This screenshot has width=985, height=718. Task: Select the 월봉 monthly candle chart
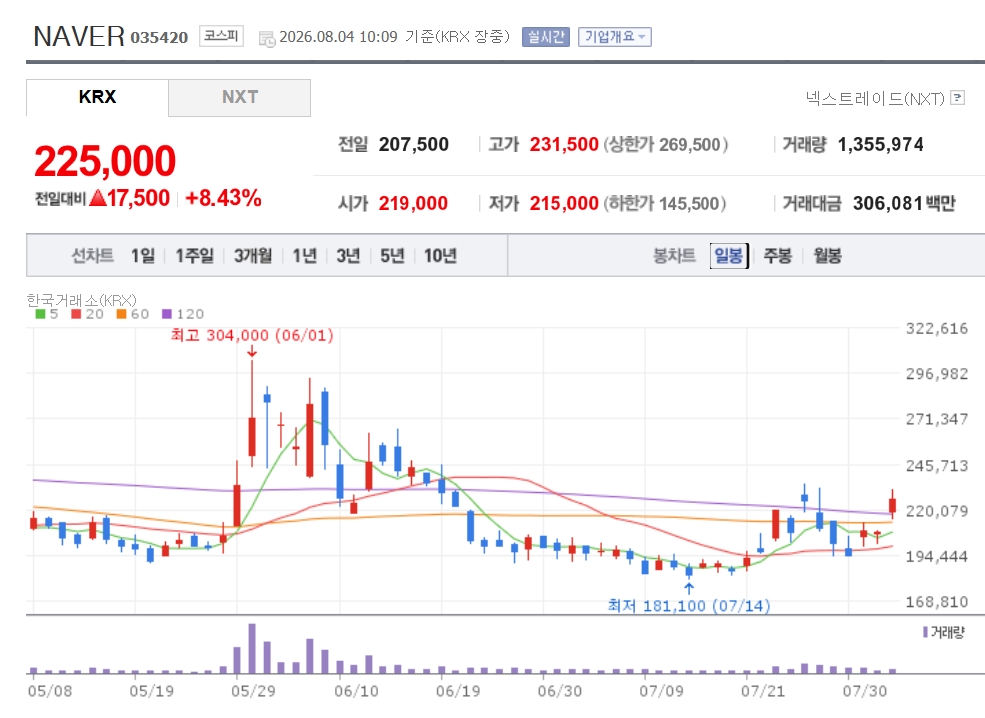tap(827, 256)
